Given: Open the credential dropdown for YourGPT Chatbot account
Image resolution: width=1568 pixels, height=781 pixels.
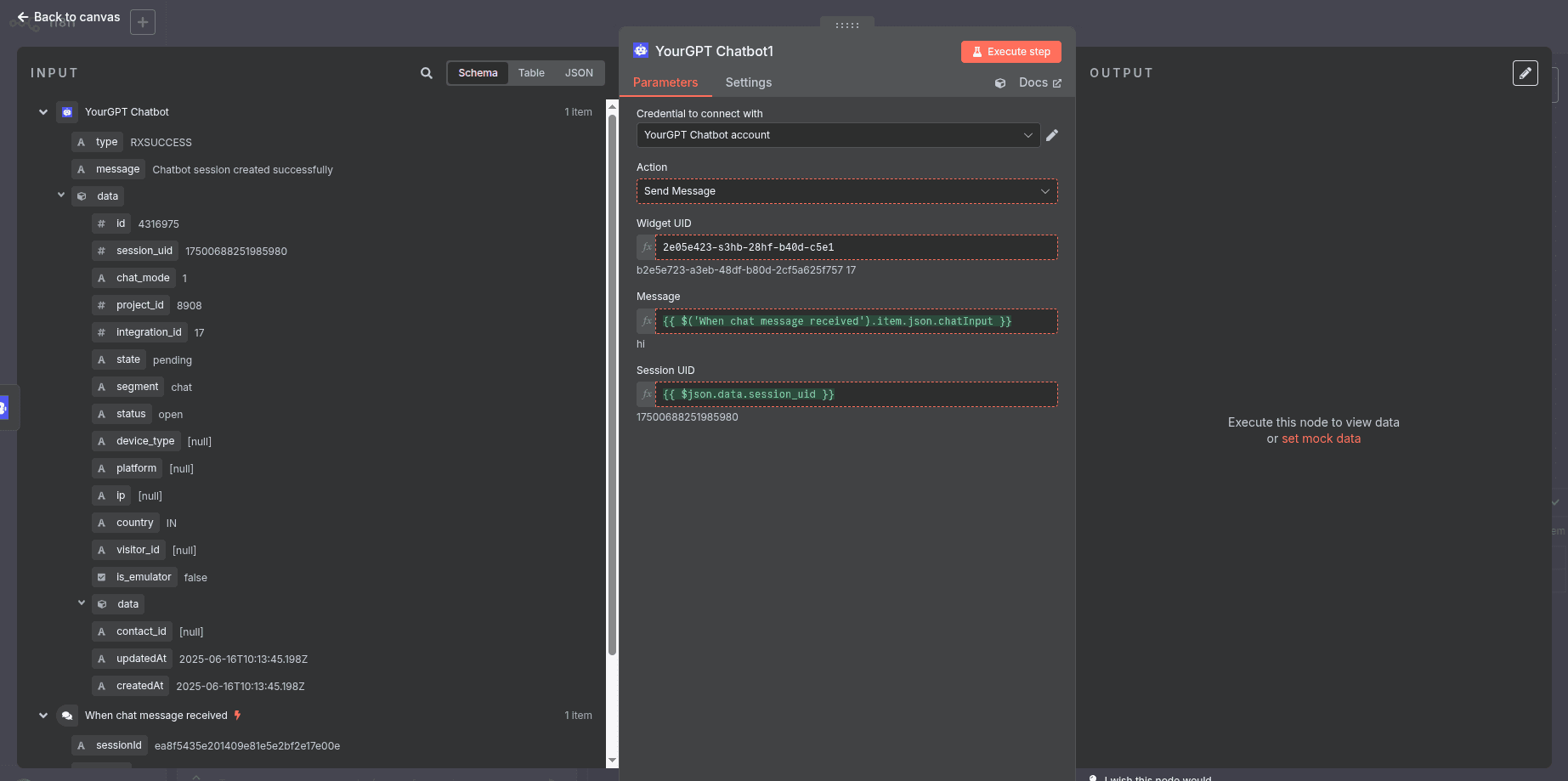Looking at the screenshot, I should [x=838, y=135].
